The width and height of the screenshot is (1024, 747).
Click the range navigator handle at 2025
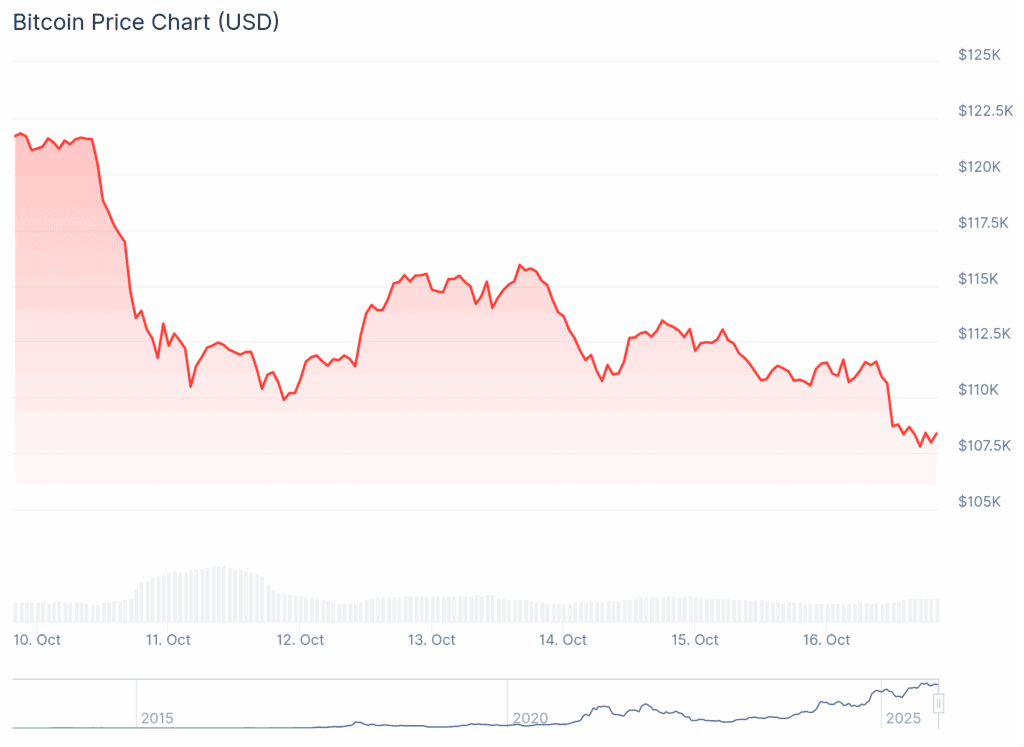(x=938, y=704)
